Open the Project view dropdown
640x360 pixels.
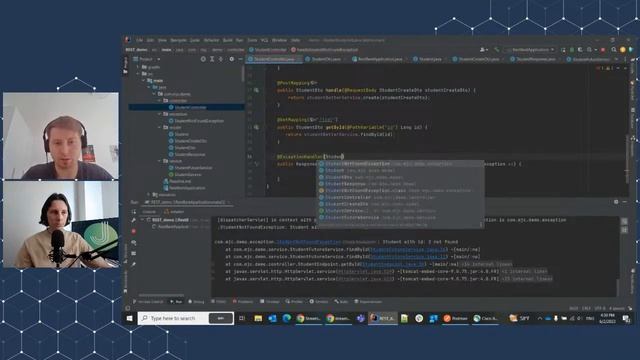[x=147, y=59]
